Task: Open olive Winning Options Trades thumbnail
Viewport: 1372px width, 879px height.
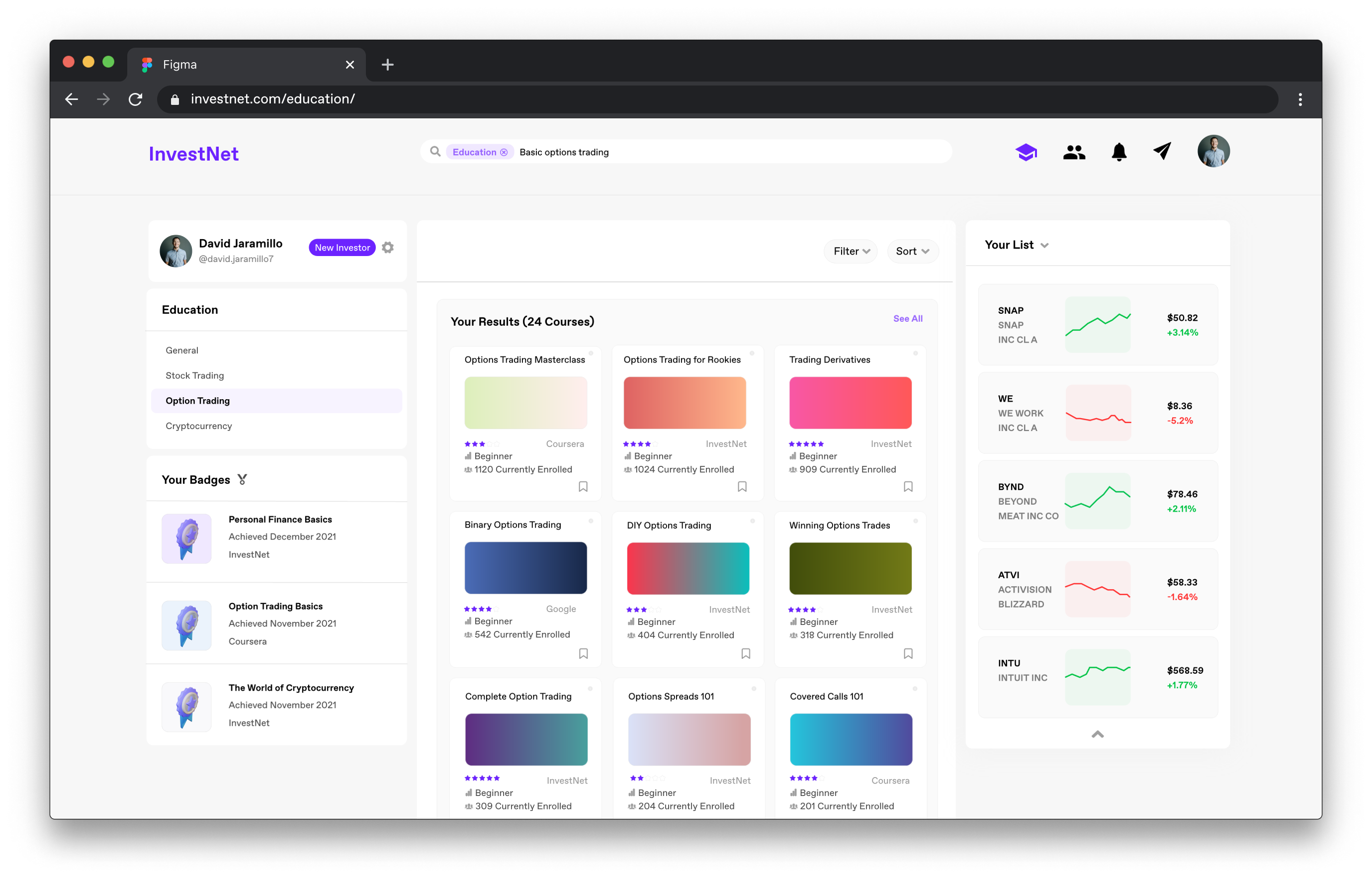Action: (850, 568)
